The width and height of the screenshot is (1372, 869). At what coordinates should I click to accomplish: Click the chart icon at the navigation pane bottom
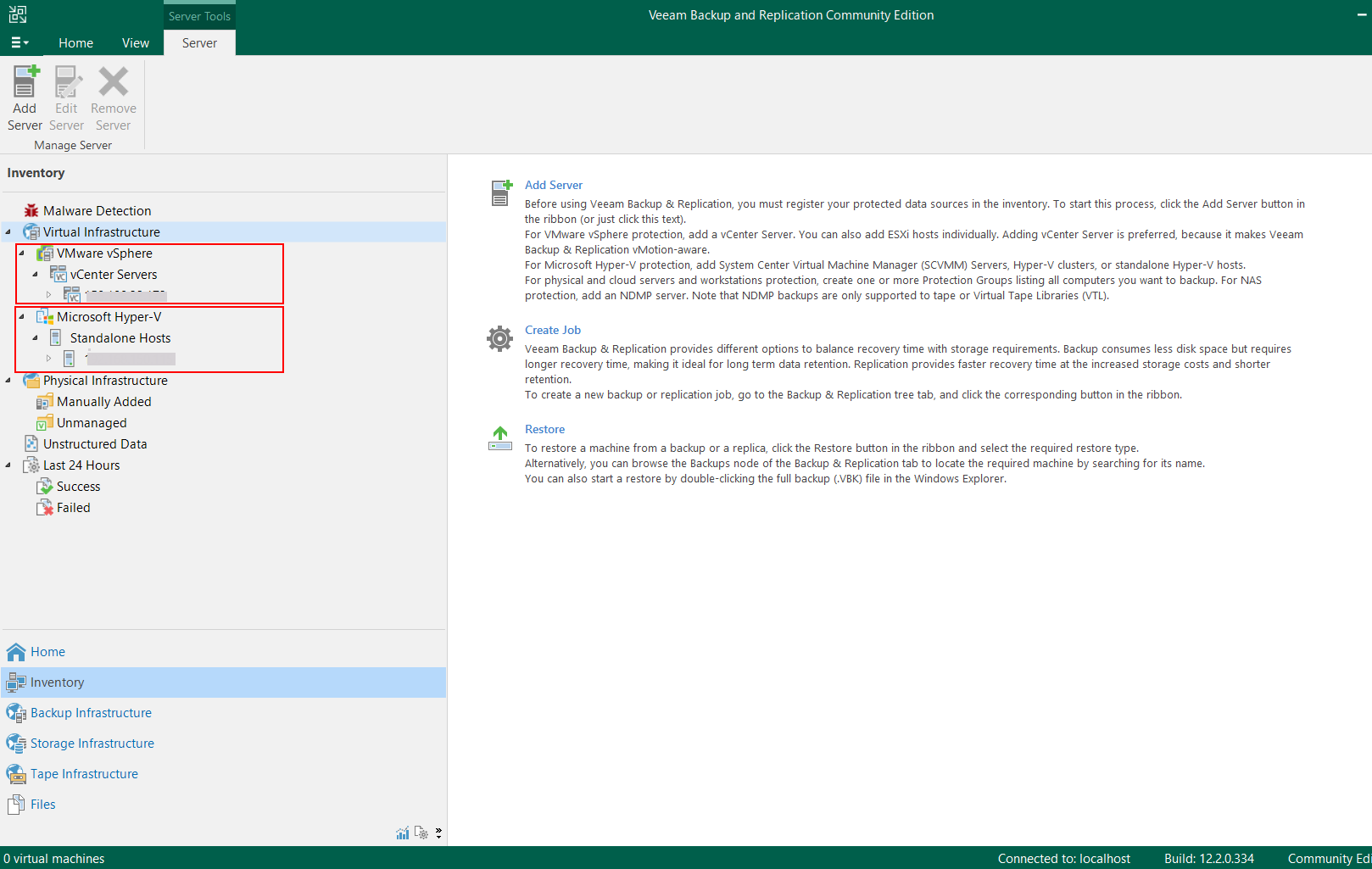coord(403,833)
